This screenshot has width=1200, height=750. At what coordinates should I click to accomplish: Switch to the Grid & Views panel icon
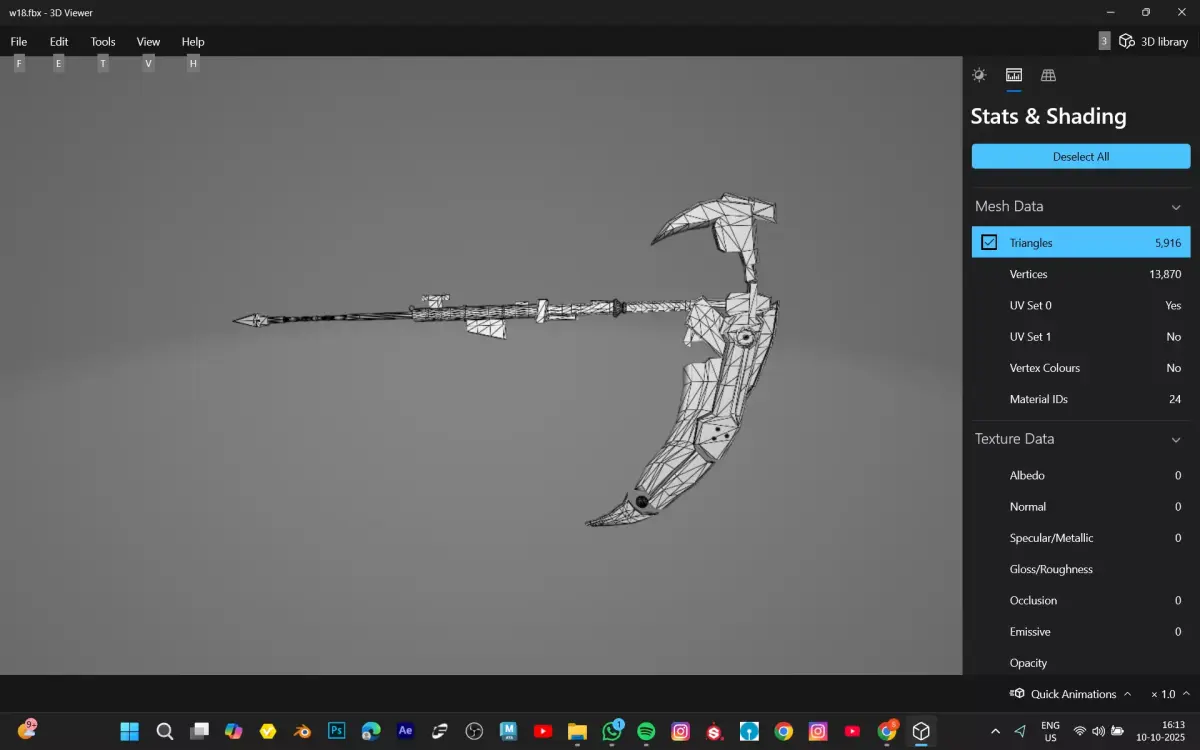point(1048,75)
